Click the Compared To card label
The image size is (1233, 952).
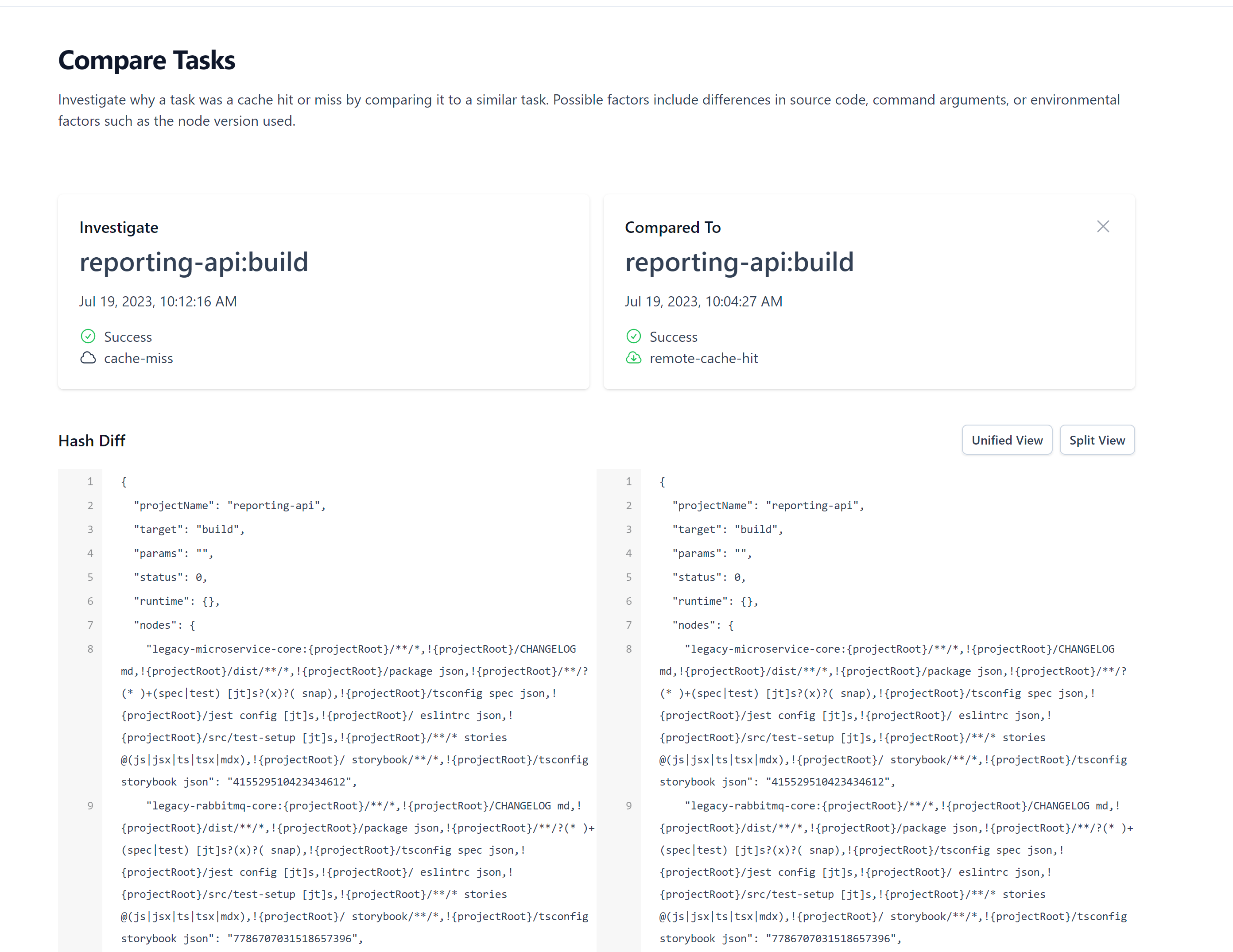click(x=672, y=227)
